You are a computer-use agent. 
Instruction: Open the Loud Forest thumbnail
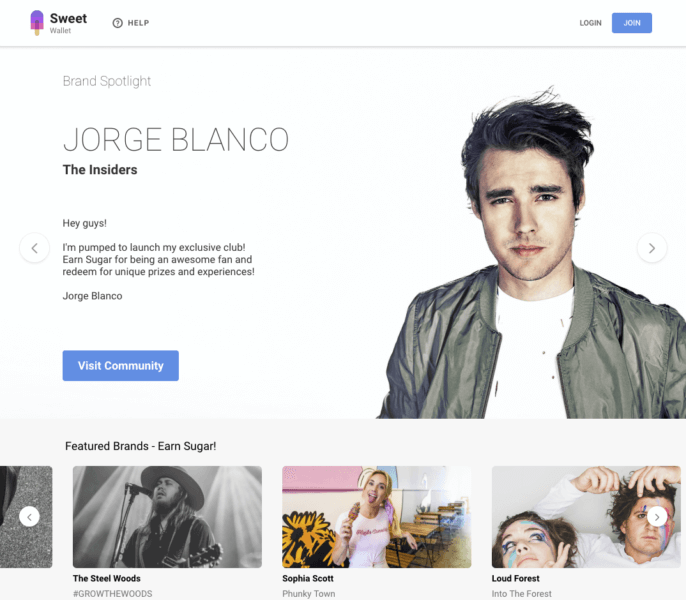pos(586,517)
